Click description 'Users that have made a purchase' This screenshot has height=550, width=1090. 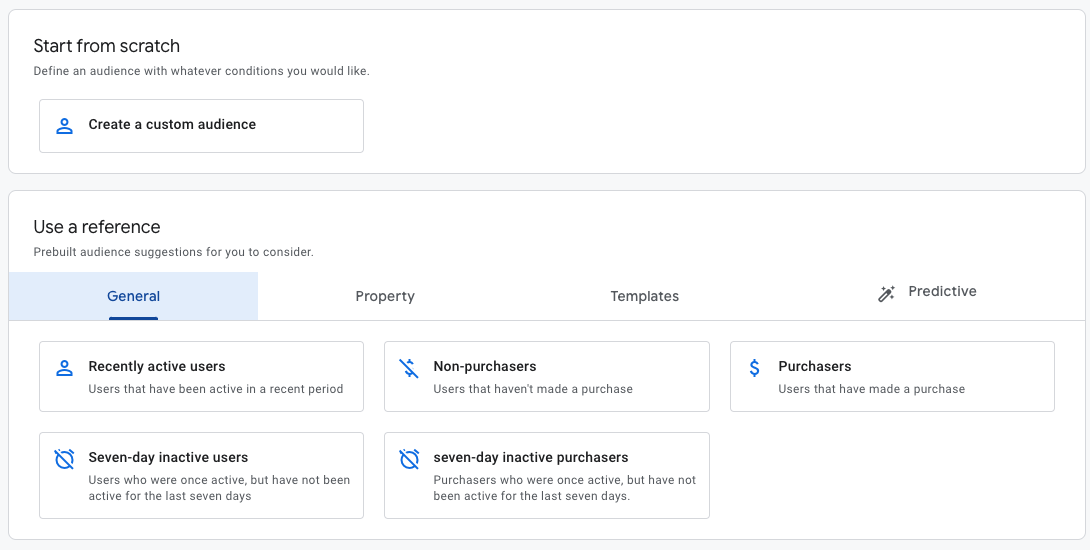872,389
